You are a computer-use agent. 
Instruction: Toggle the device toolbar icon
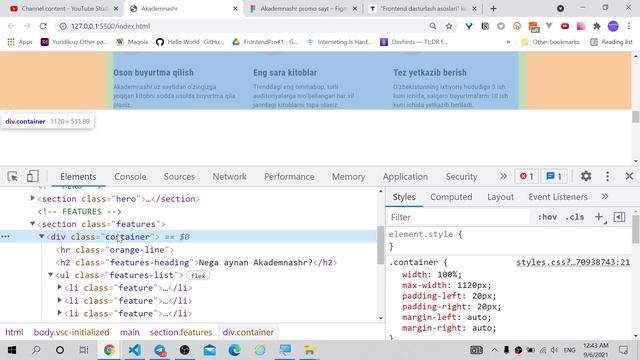click(x=33, y=176)
